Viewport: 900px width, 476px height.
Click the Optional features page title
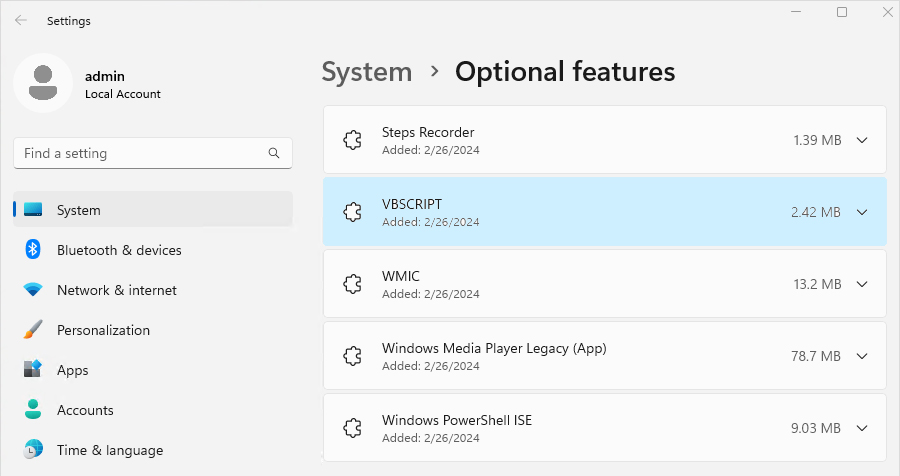[565, 72]
